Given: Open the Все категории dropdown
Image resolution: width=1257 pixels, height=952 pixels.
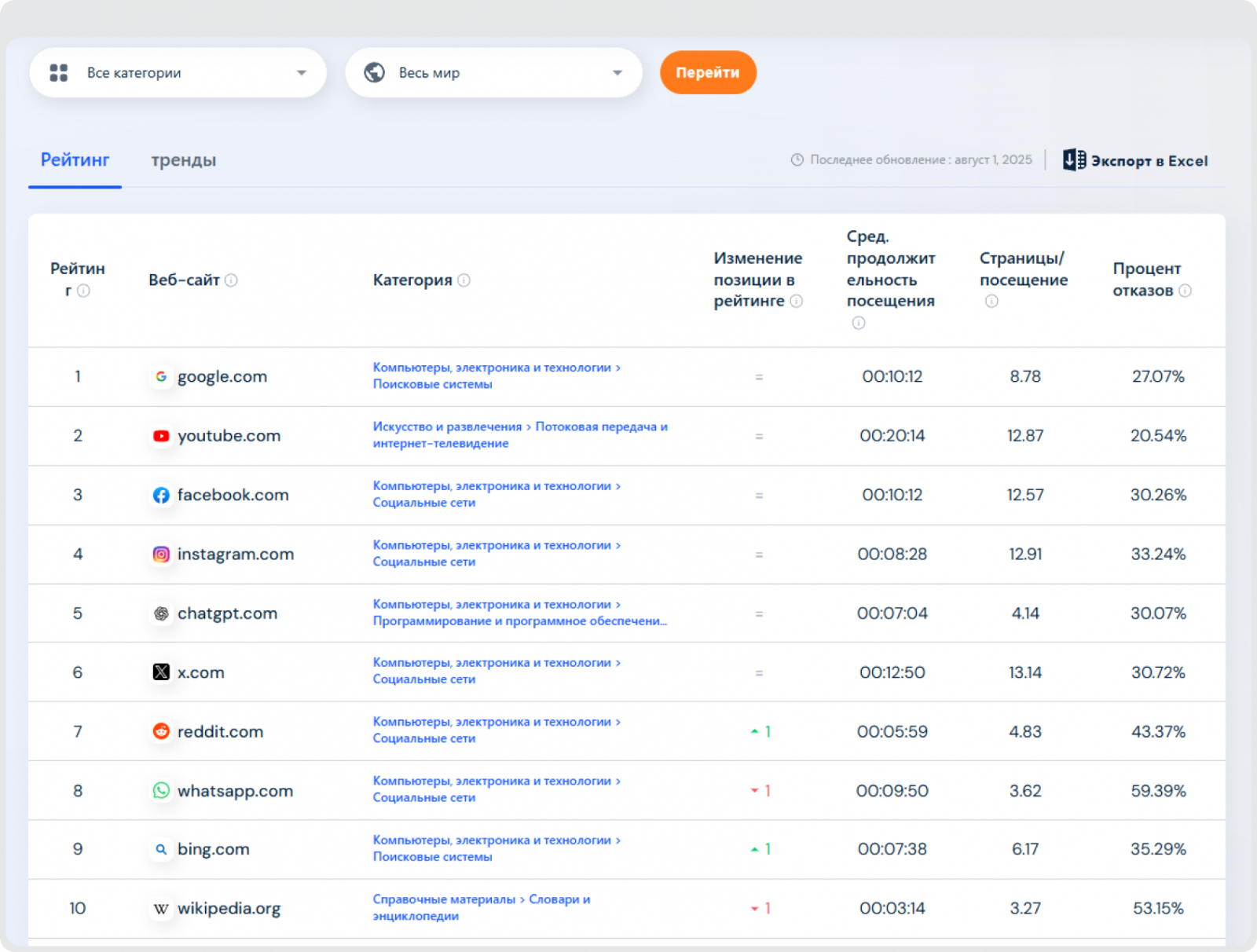Looking at the screenshot, I should (178, 73).
